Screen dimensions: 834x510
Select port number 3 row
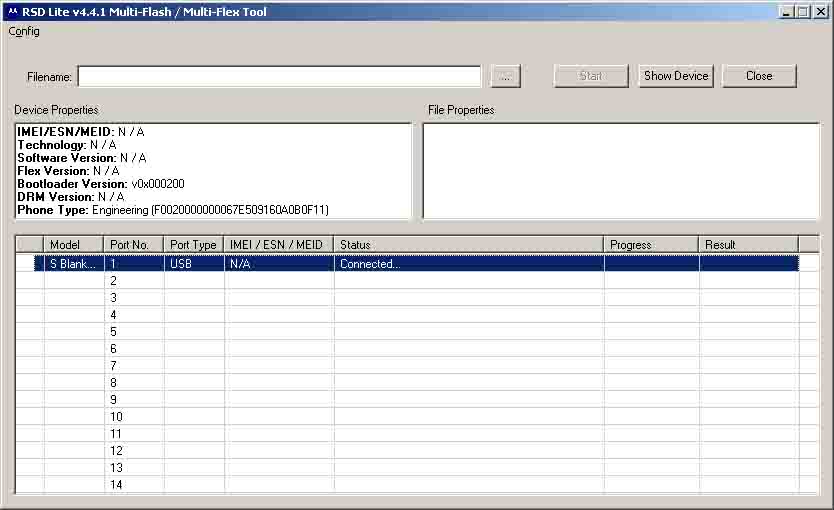click(417, 298)
